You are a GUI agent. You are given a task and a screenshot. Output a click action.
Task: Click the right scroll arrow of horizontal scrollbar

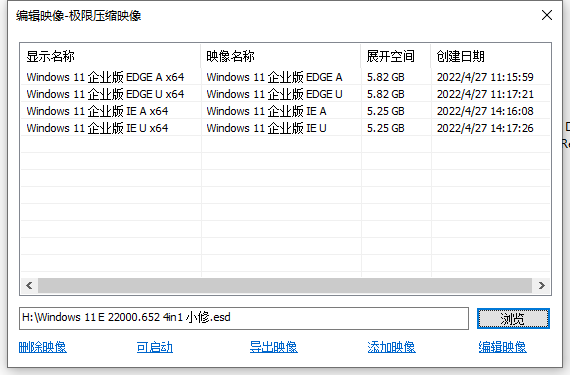pyautogui.click(x=541, y=286)
